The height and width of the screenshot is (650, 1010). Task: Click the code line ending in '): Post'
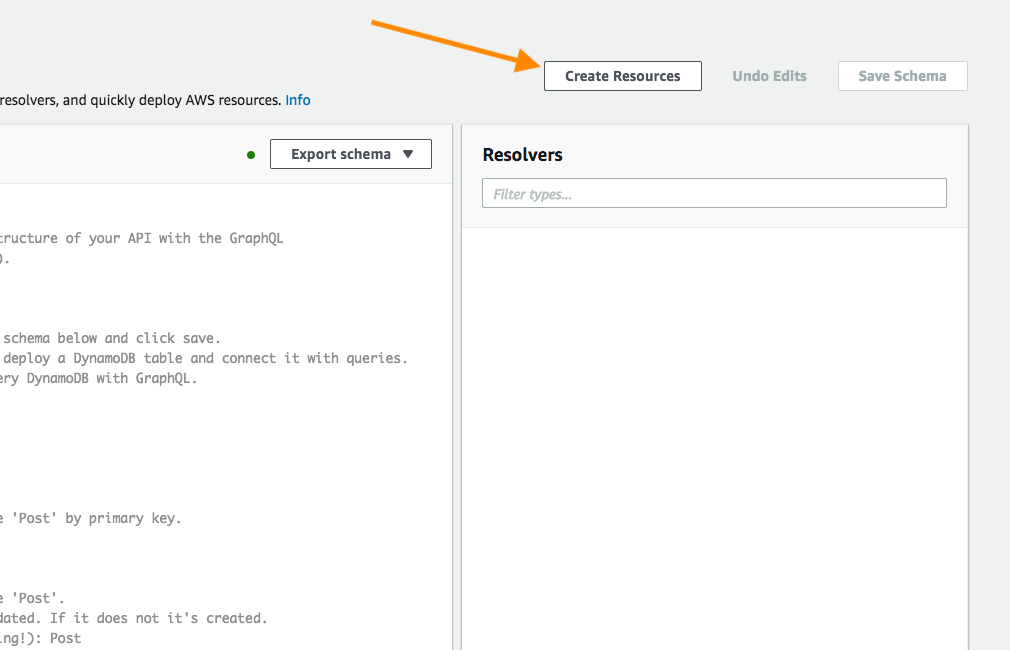coord(41,638)
